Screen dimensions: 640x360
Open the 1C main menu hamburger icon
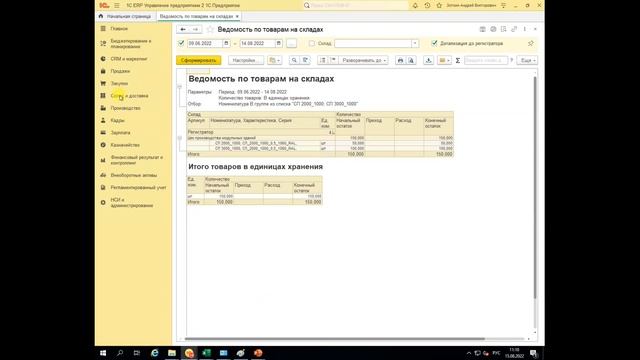[x=117, y=5]
